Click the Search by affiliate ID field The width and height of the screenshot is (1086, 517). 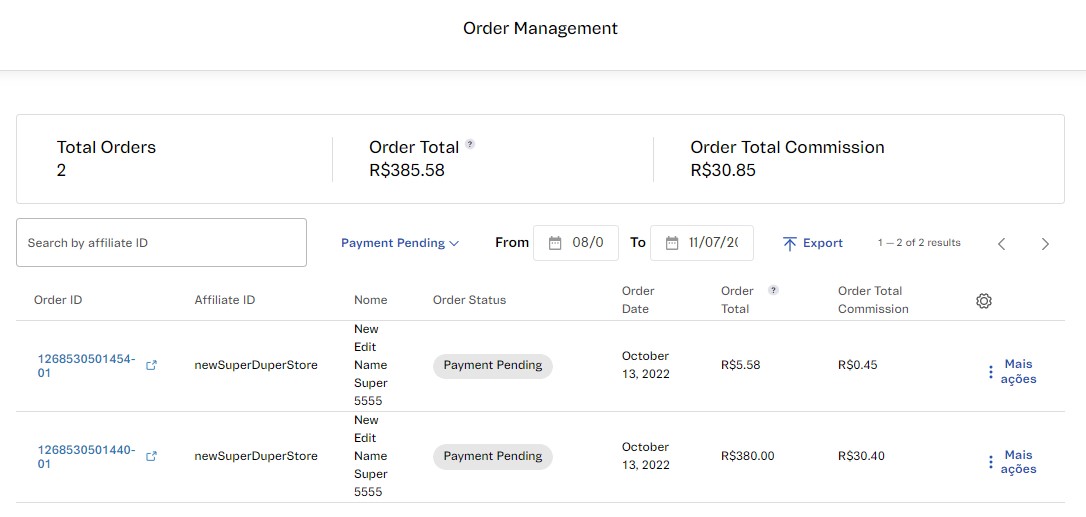click(x=161, y=243)
